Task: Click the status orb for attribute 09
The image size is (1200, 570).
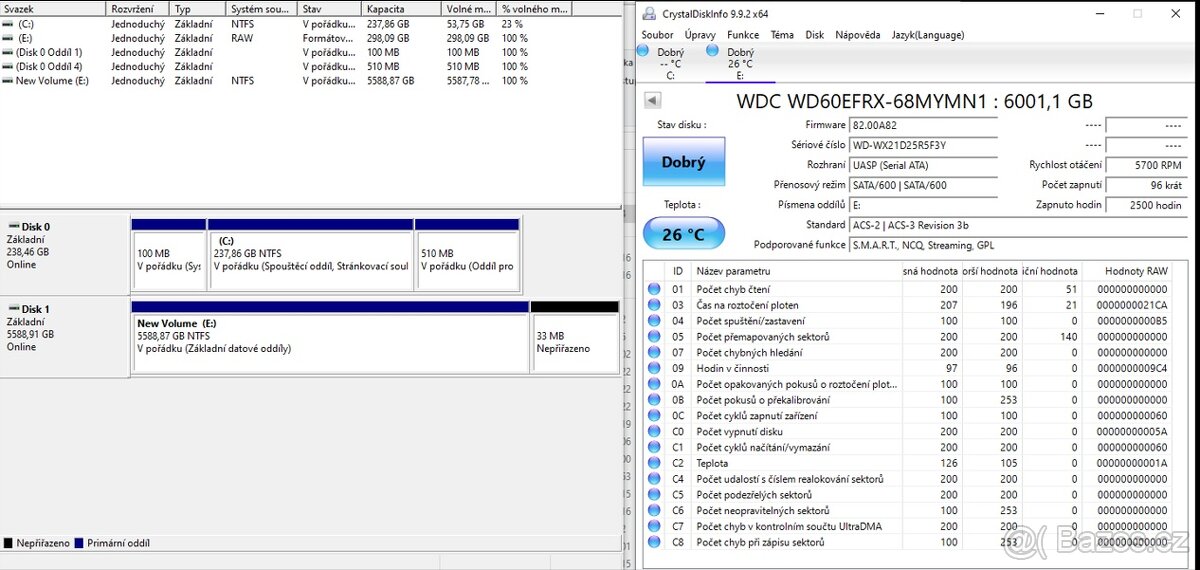Action: [x=654, y=368]
